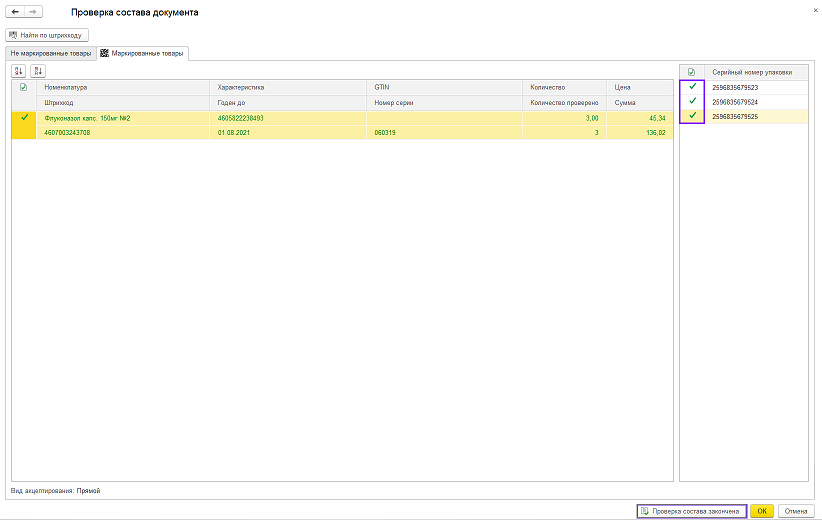Toggle checkmark for serial 2596835679524
Screen dimensions: 822x520
coord(691,102)
